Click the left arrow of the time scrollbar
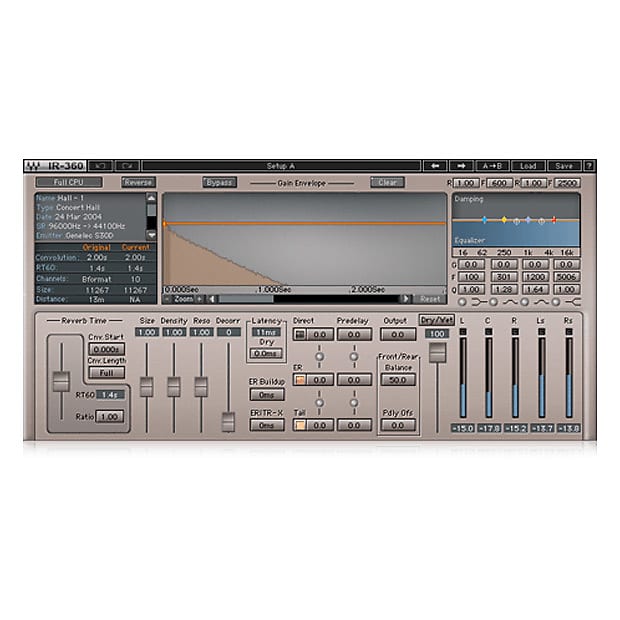This screenshot has height=620, width=620. tap(213, 299)
